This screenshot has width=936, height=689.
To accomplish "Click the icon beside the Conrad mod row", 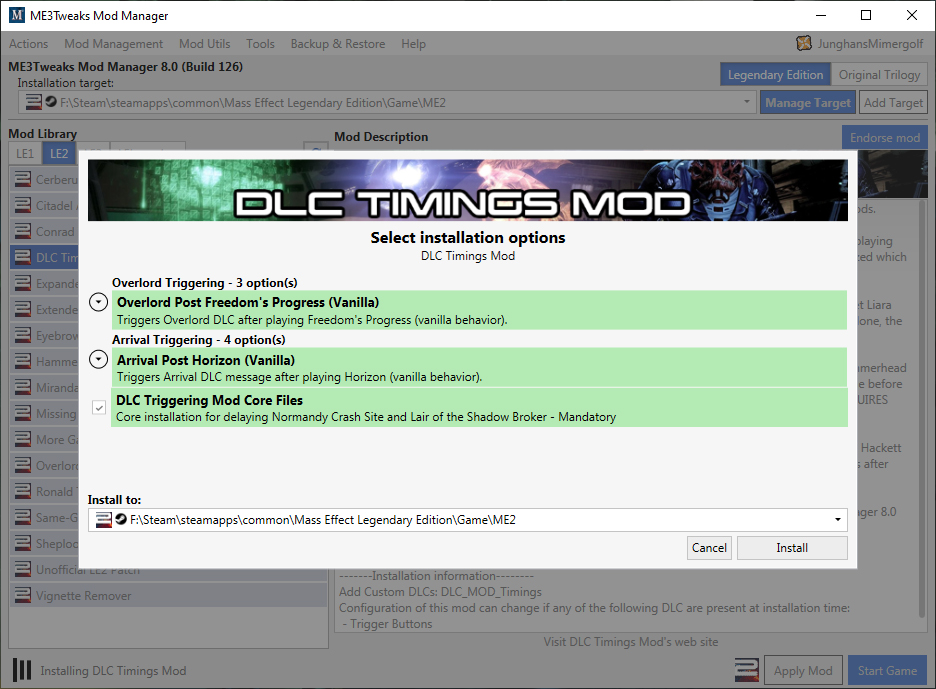I will pos(23,231).
